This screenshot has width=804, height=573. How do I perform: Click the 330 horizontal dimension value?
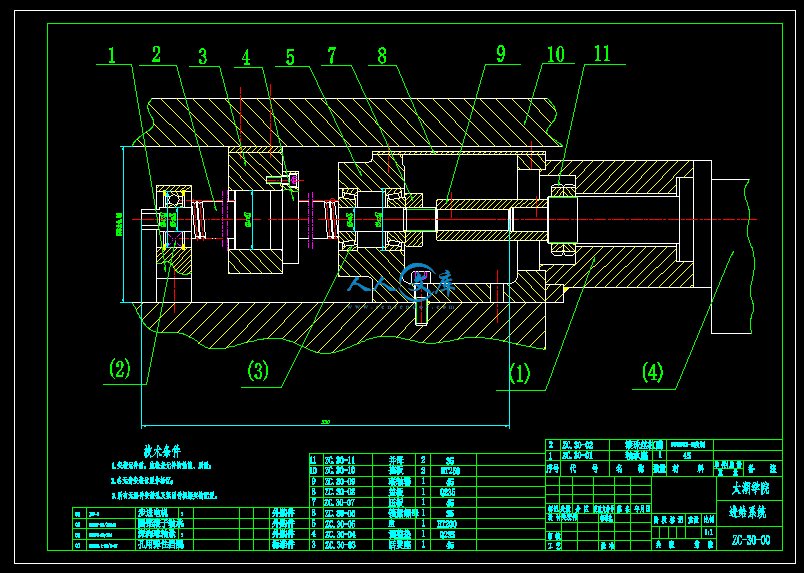(x=325, y=422)
